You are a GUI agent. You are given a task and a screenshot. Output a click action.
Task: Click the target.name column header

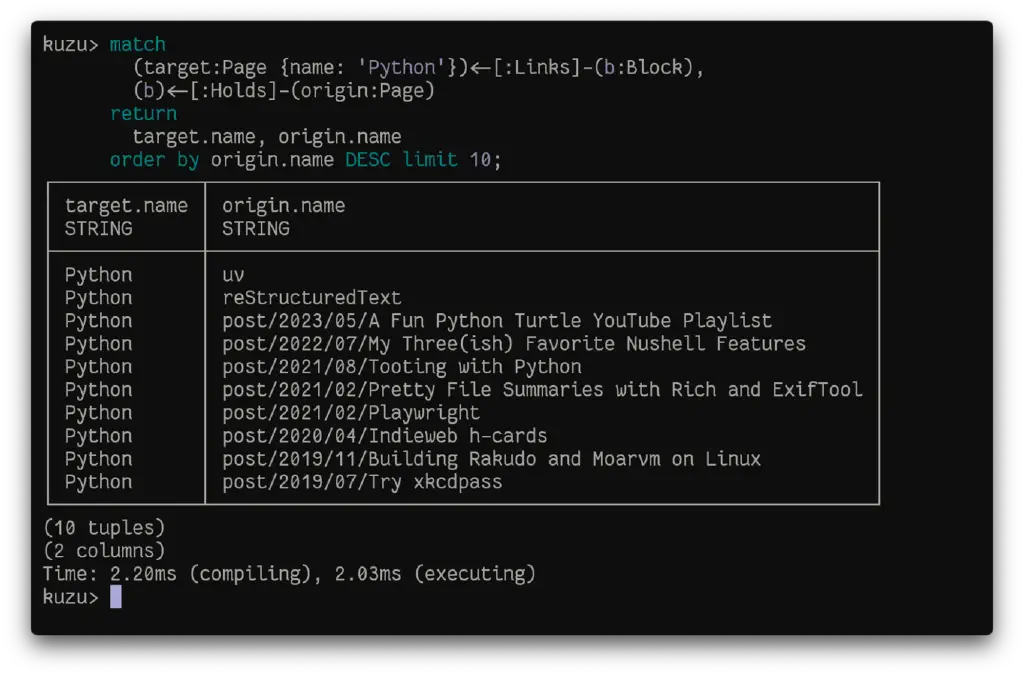[x=126, y=217]
